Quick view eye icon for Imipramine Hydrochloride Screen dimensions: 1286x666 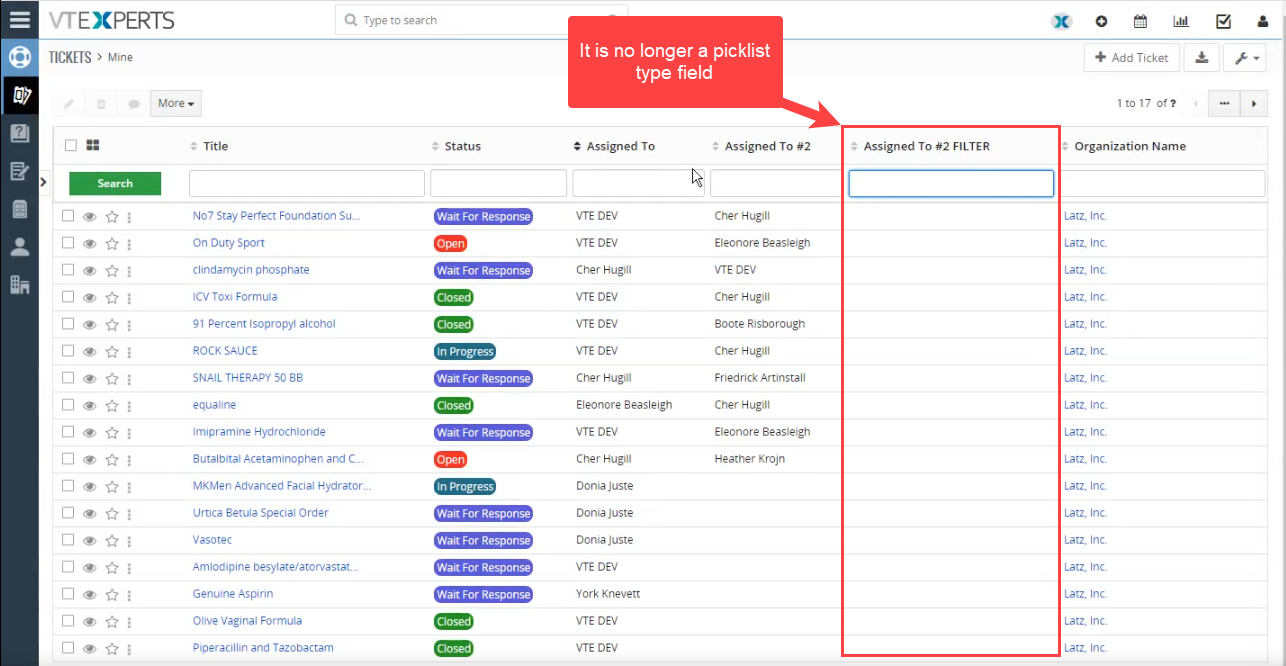click(90, 432)
